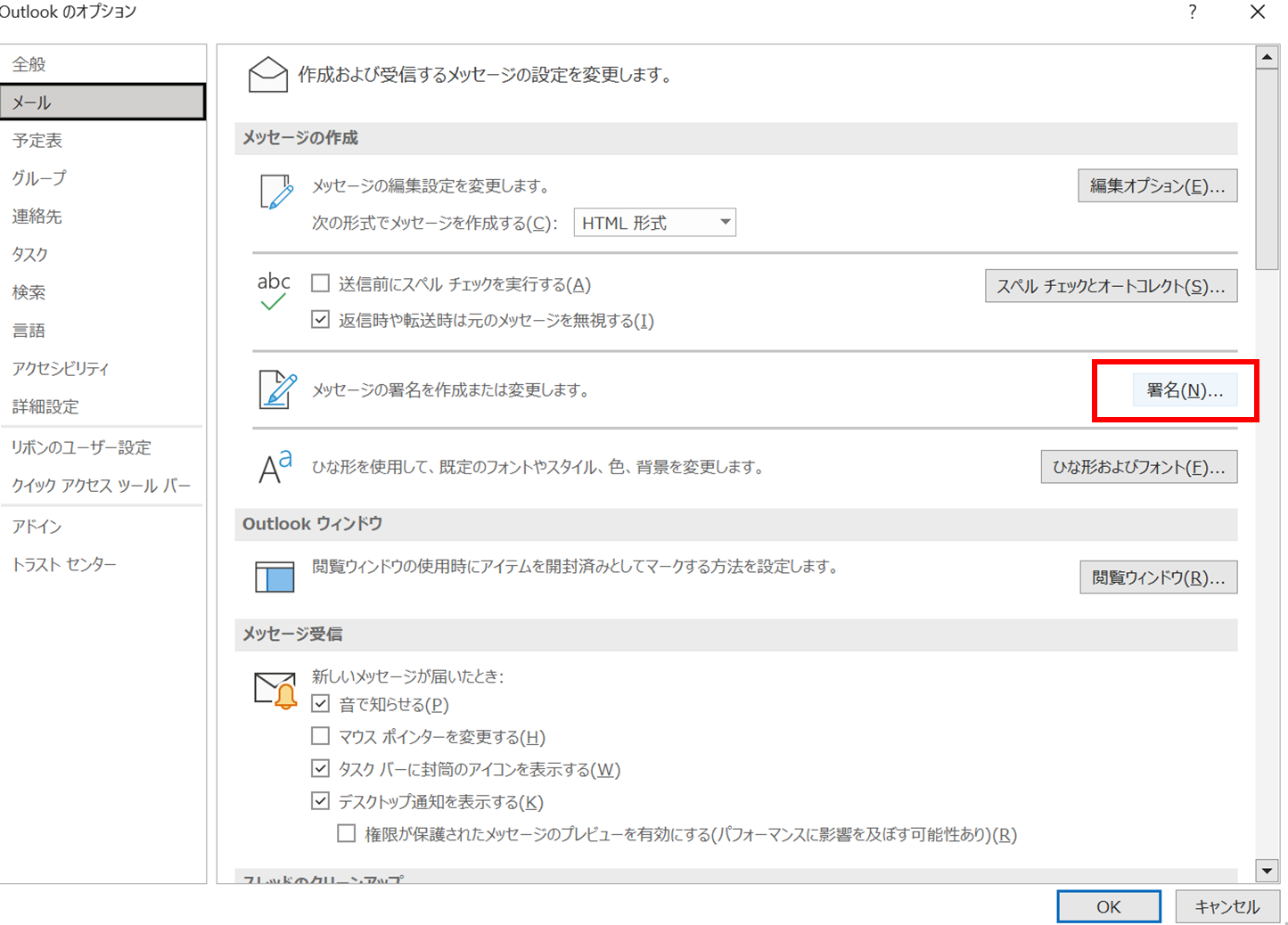
Task: Confirm settings with the OK button
Action: 1109,906
